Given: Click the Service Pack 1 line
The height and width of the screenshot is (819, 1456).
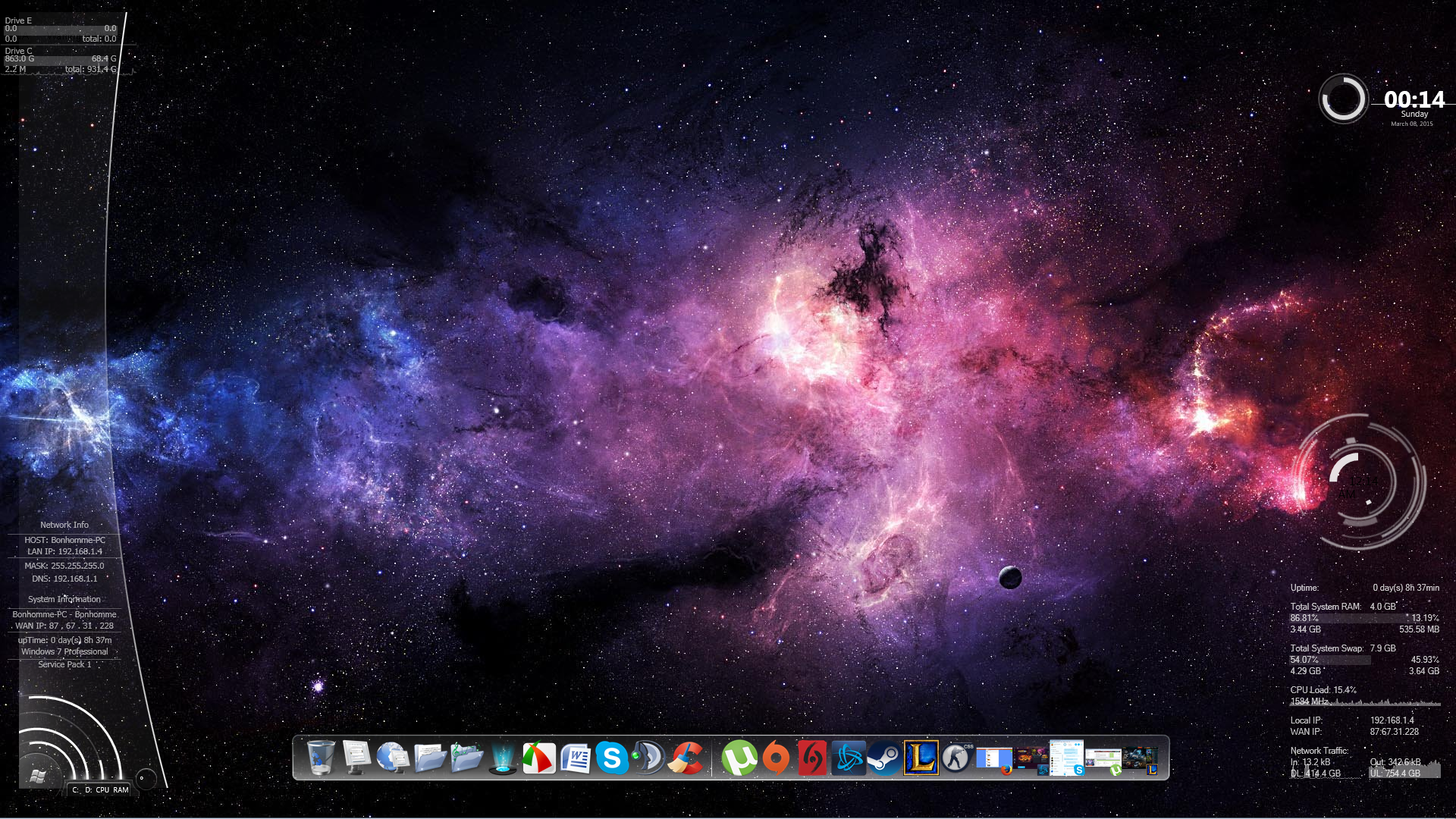Looking at the screenshot, I should pyautogui.click(x=64, y=664).
